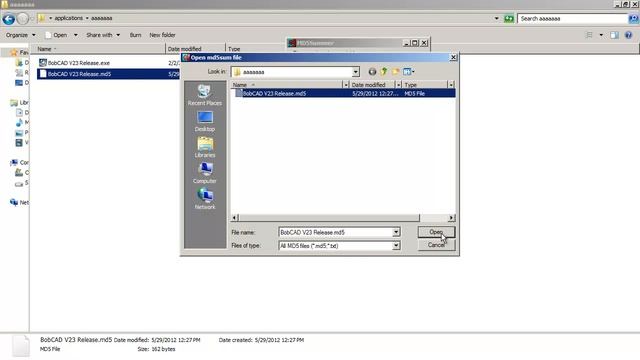Click Open in Explorer toolbar
The height and width of the screenshot is (360, 640).
(x=56, y=35)
